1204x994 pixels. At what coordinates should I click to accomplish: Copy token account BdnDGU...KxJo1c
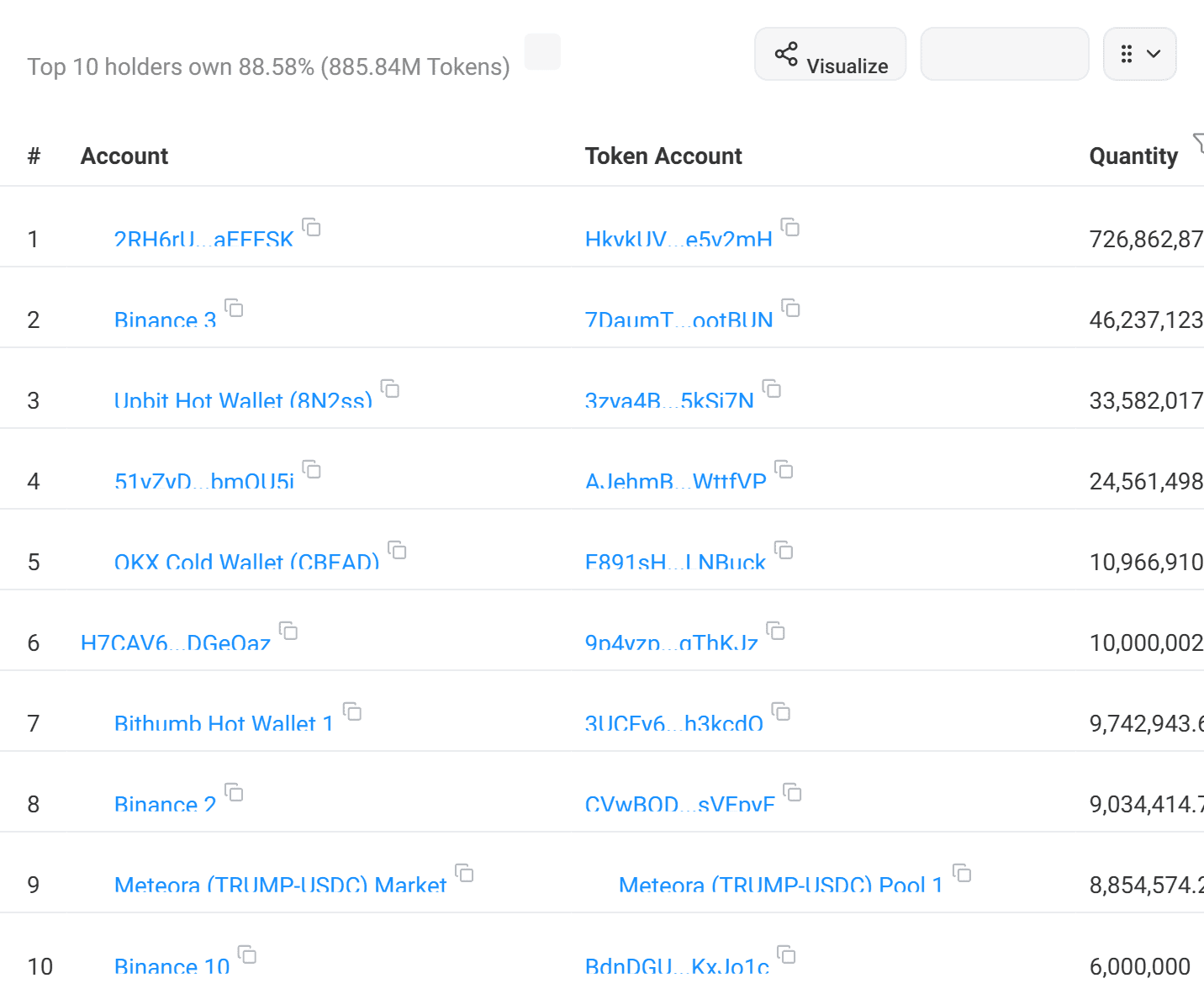point(787,954)
